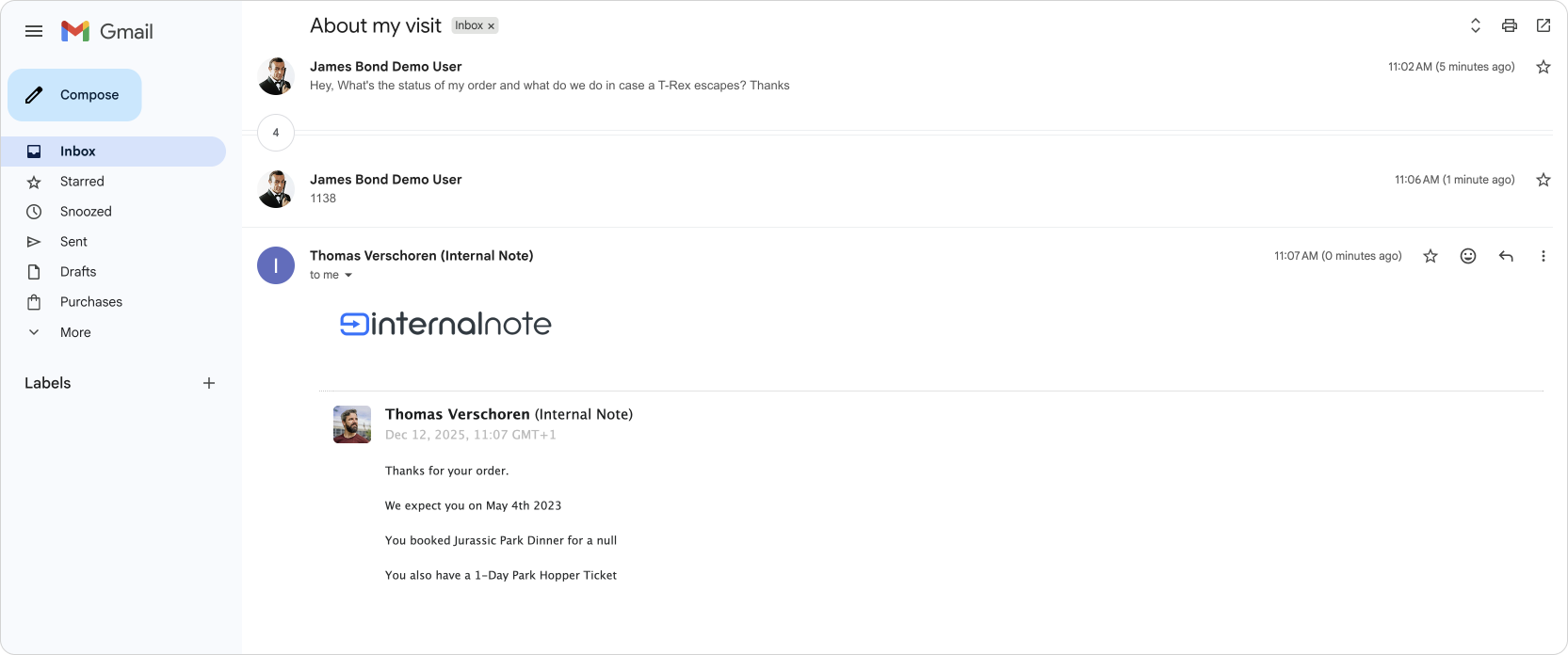The image size is (1568, 655).
Task: Add emoji reaction to Thomas's message
Action: pos(1468,256)
